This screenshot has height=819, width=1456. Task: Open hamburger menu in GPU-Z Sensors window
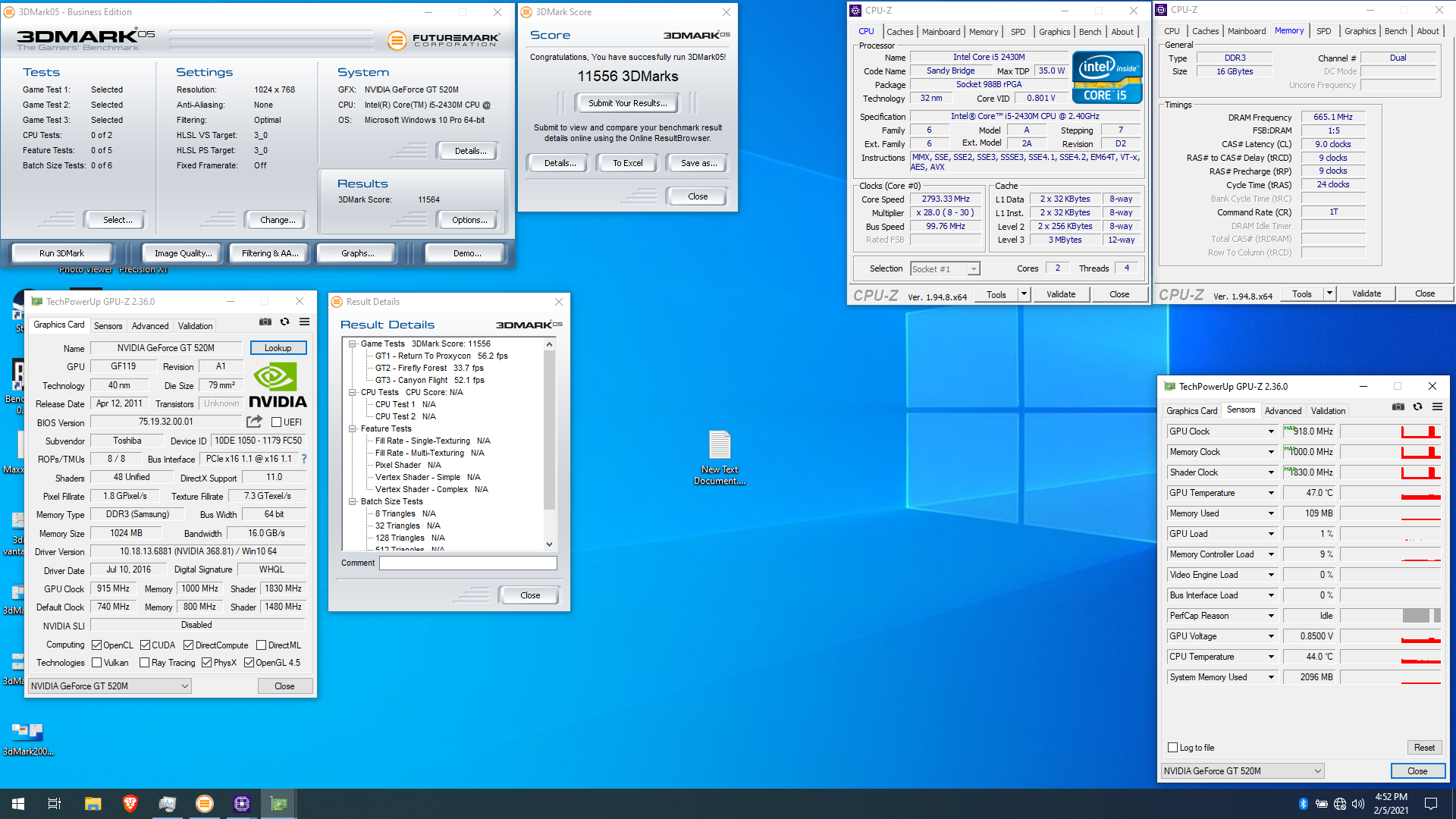[x=1437, y=407]
